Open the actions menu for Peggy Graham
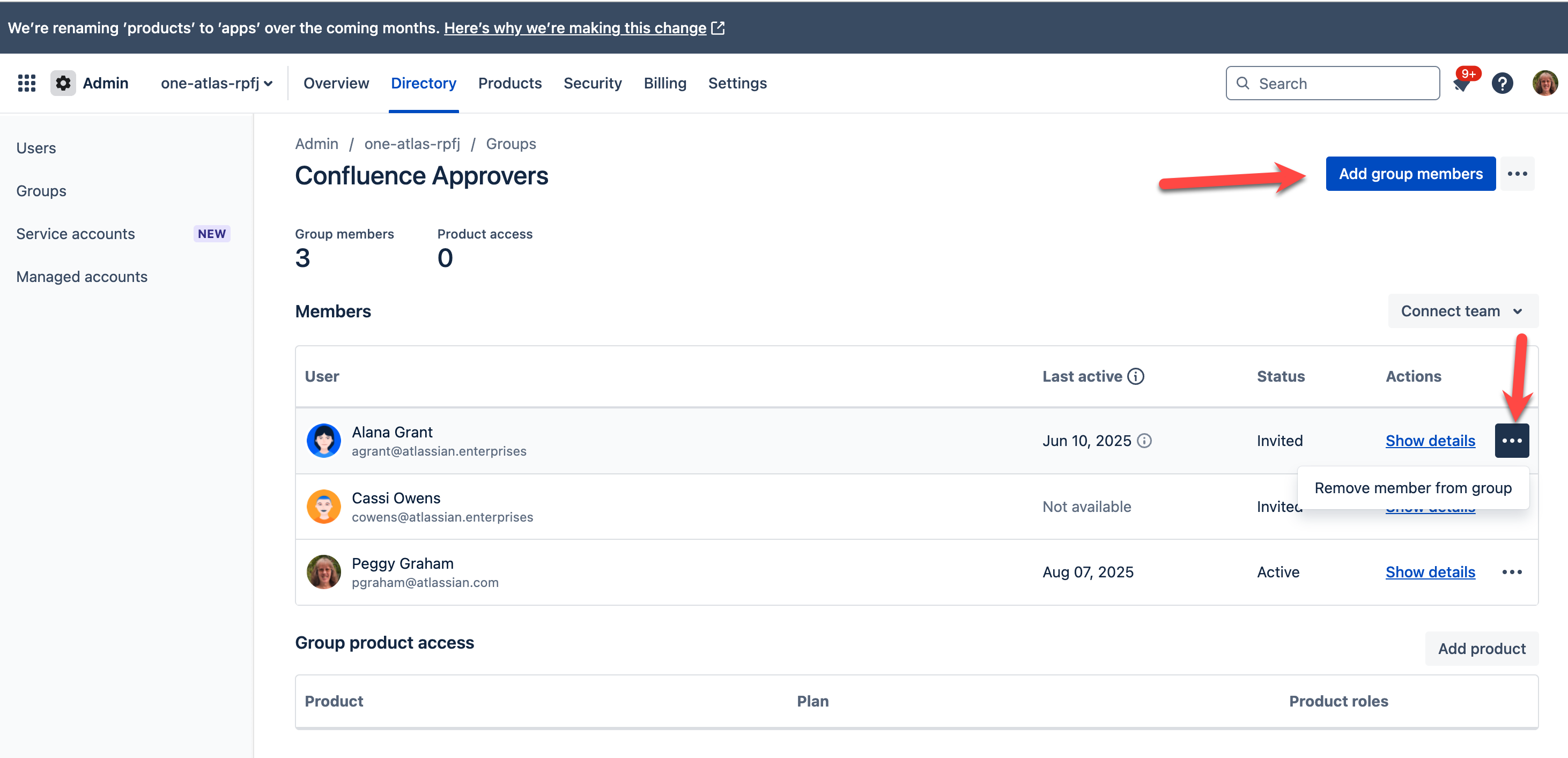Image resolution: width=1568 pixels, height=758 pixels. 1512,573
